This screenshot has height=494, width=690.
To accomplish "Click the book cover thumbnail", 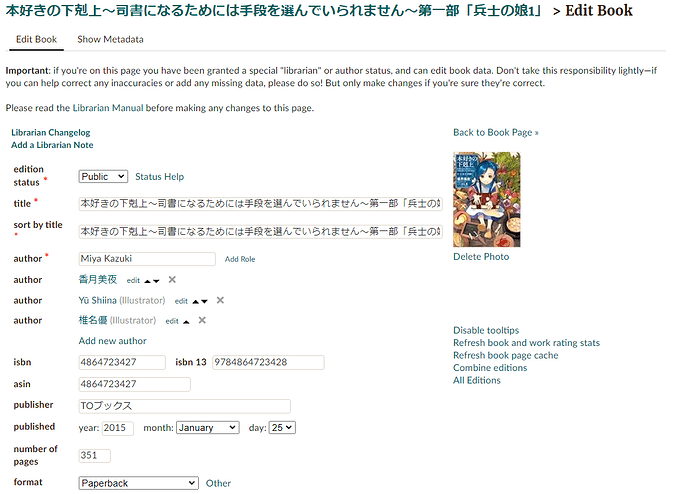I will 487,199.
